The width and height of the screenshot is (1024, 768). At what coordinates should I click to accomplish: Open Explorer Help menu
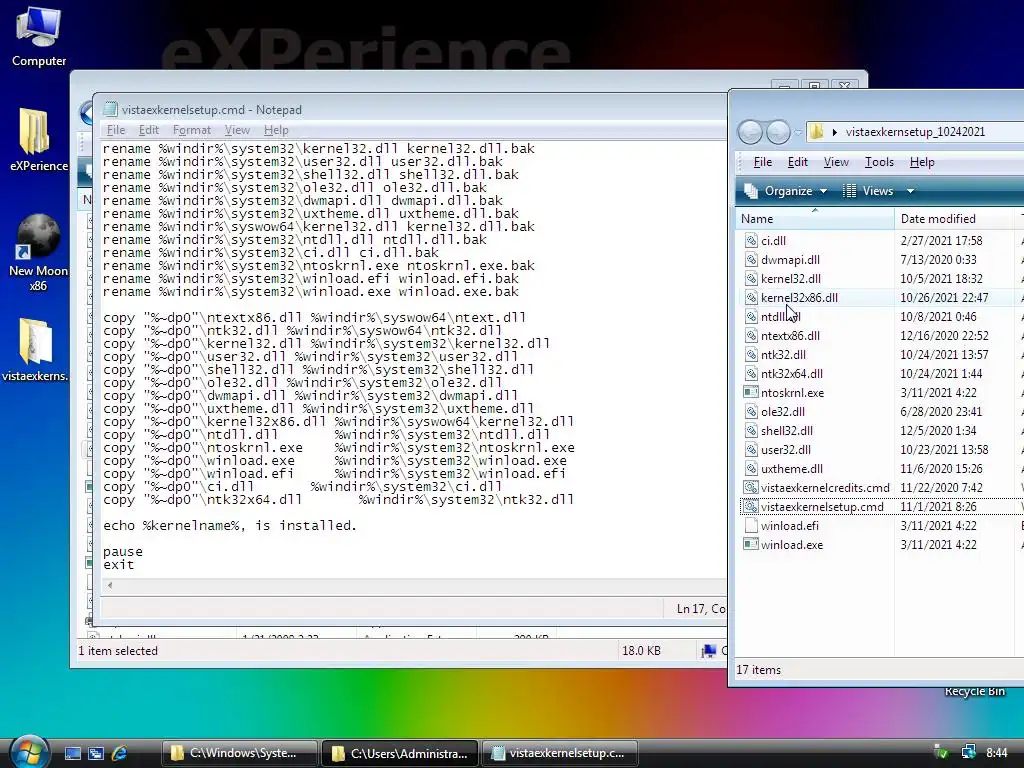coord(922,162)
